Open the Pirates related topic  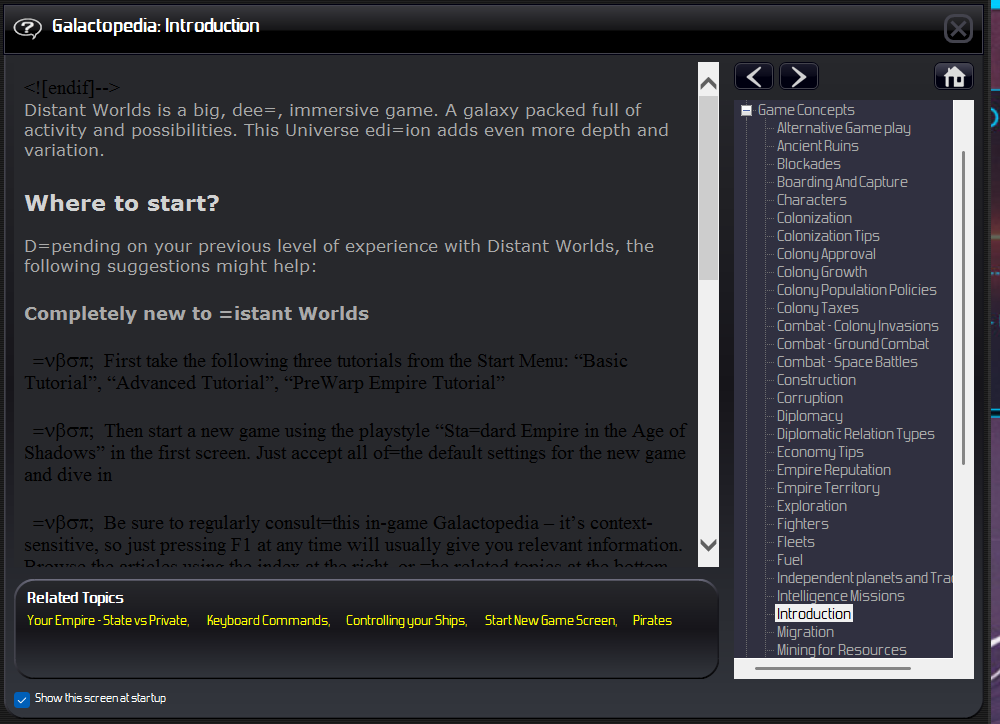click(x=652, y=621)
